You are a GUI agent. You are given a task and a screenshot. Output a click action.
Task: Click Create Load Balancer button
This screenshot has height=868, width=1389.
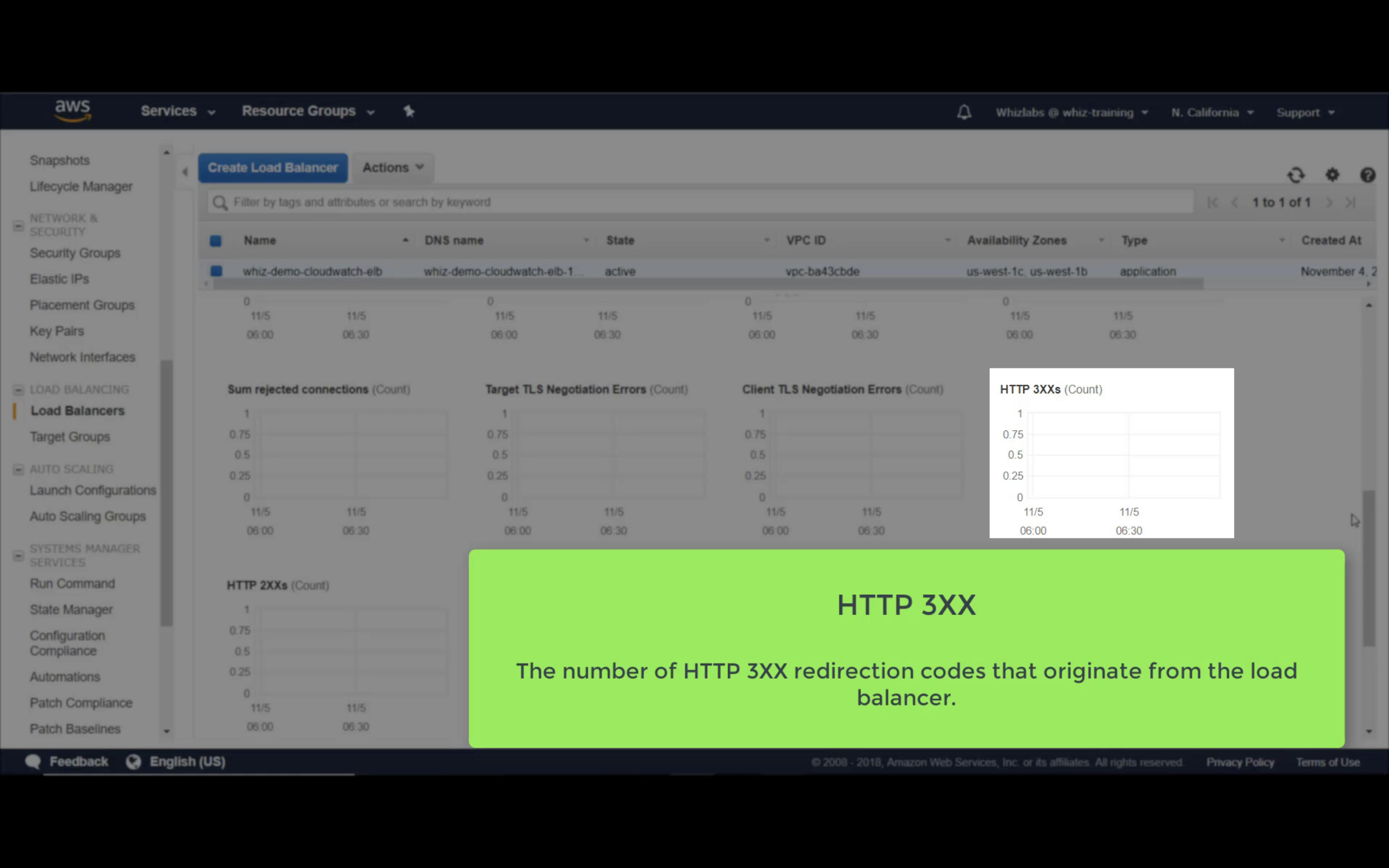(x=272, y=168)
